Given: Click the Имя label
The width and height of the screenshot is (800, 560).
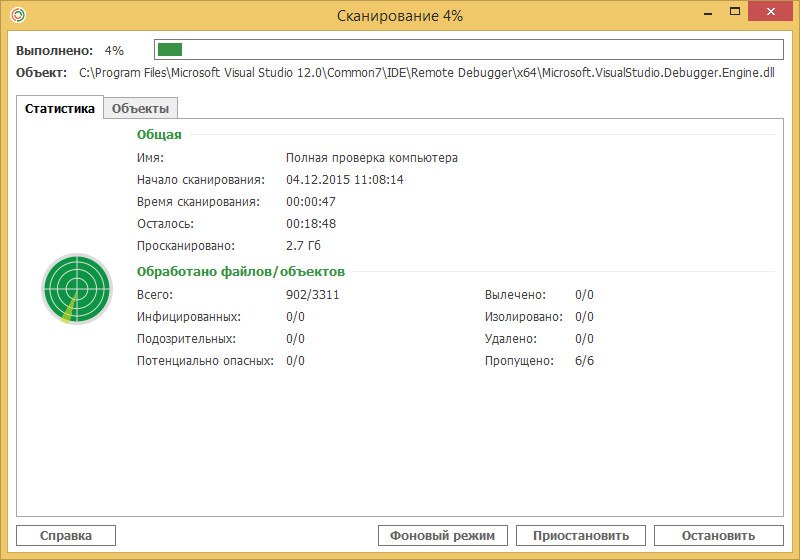Looking at the screenshot, I should (x=150, y=158).
